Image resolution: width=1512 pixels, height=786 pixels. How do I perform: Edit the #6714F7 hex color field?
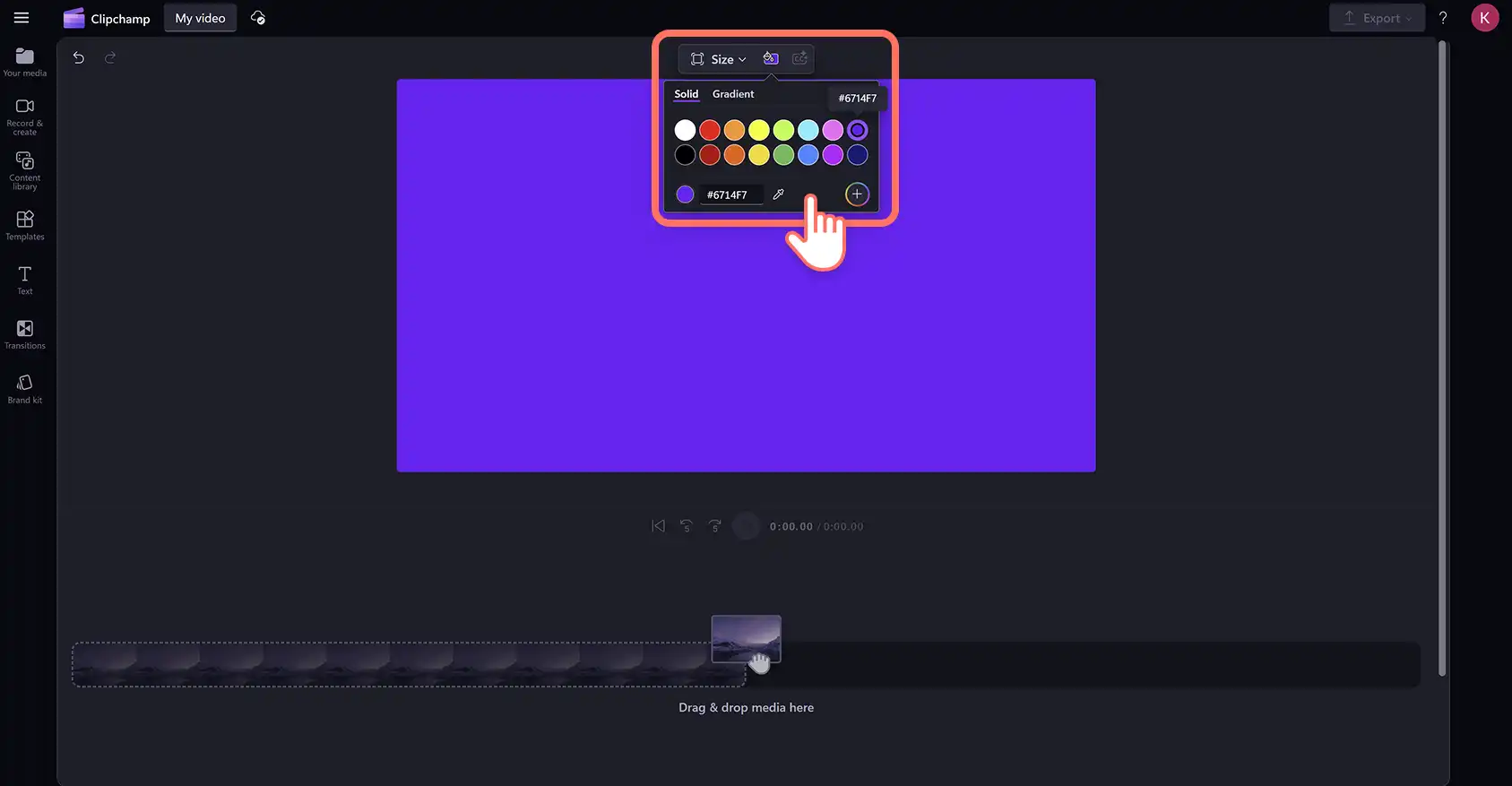(731, 194)
